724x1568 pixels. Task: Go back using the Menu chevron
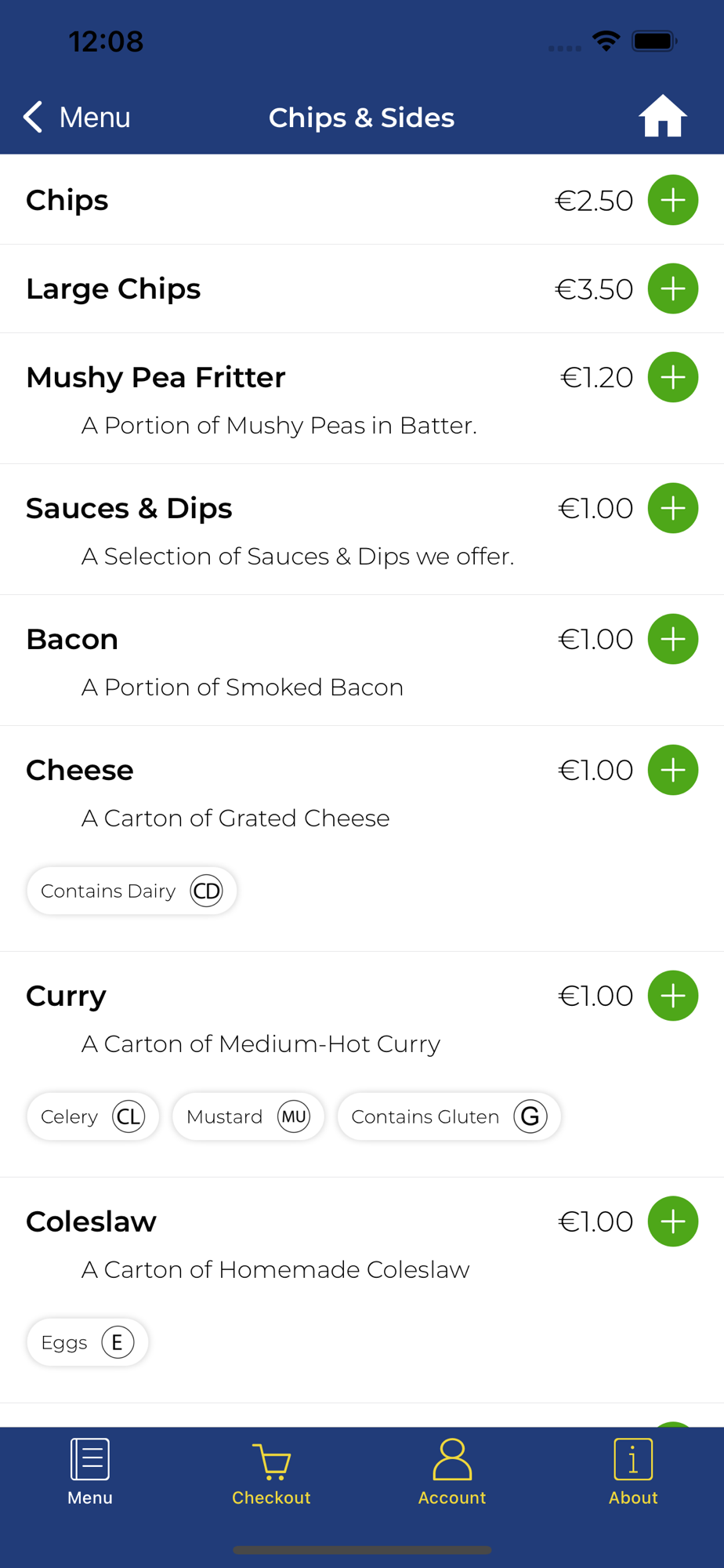coord(77,117)
